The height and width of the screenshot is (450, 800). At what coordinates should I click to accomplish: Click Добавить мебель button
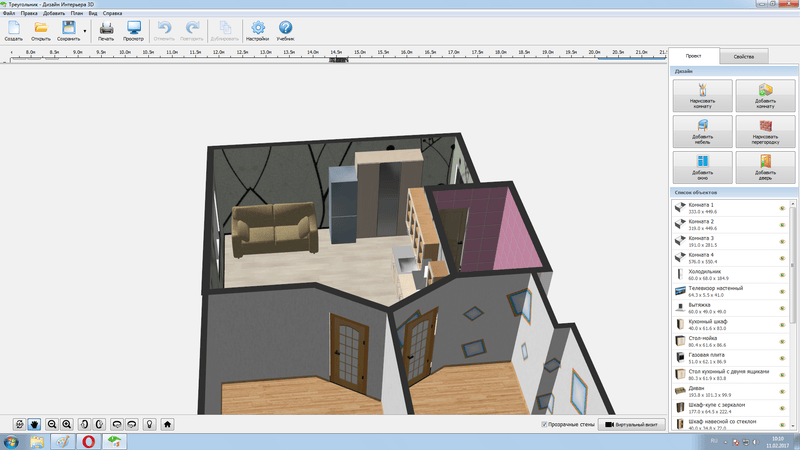click(701, 131)
